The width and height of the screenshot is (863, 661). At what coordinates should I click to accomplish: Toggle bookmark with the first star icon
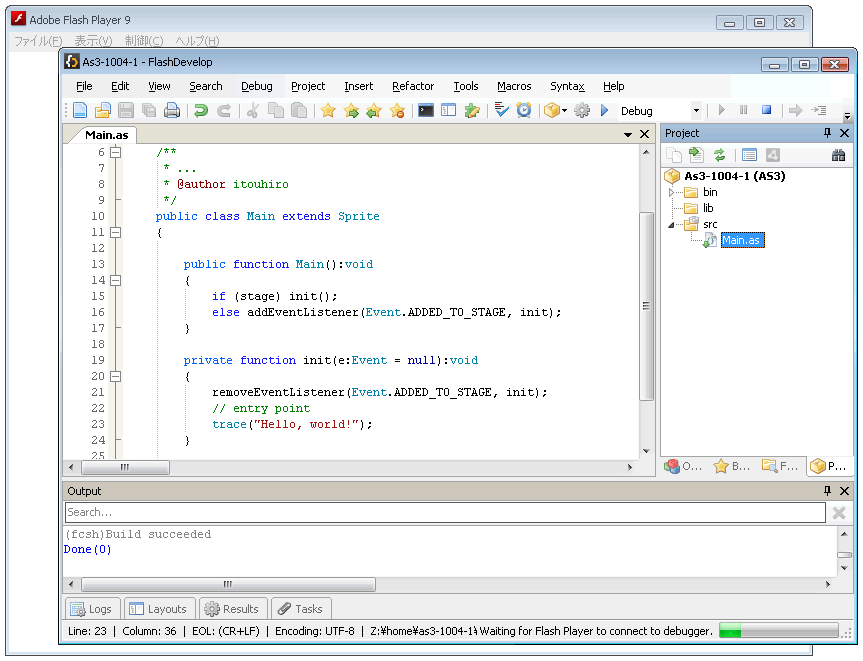(x=328, y=111)
